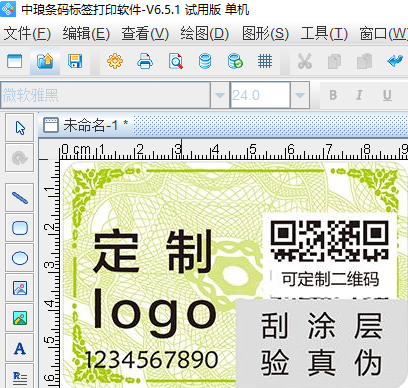Image resolution: width=408 pixels, height=388 pixels.
Task: Switch to the 未命名-1 document tab
Action: point(86,125)
